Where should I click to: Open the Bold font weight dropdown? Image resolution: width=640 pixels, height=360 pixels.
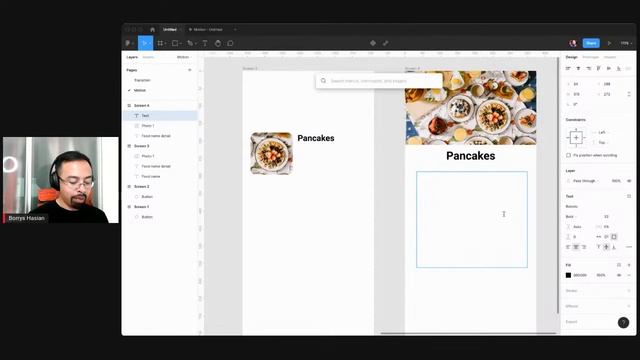pyautogui.click(x=571, y=216)
